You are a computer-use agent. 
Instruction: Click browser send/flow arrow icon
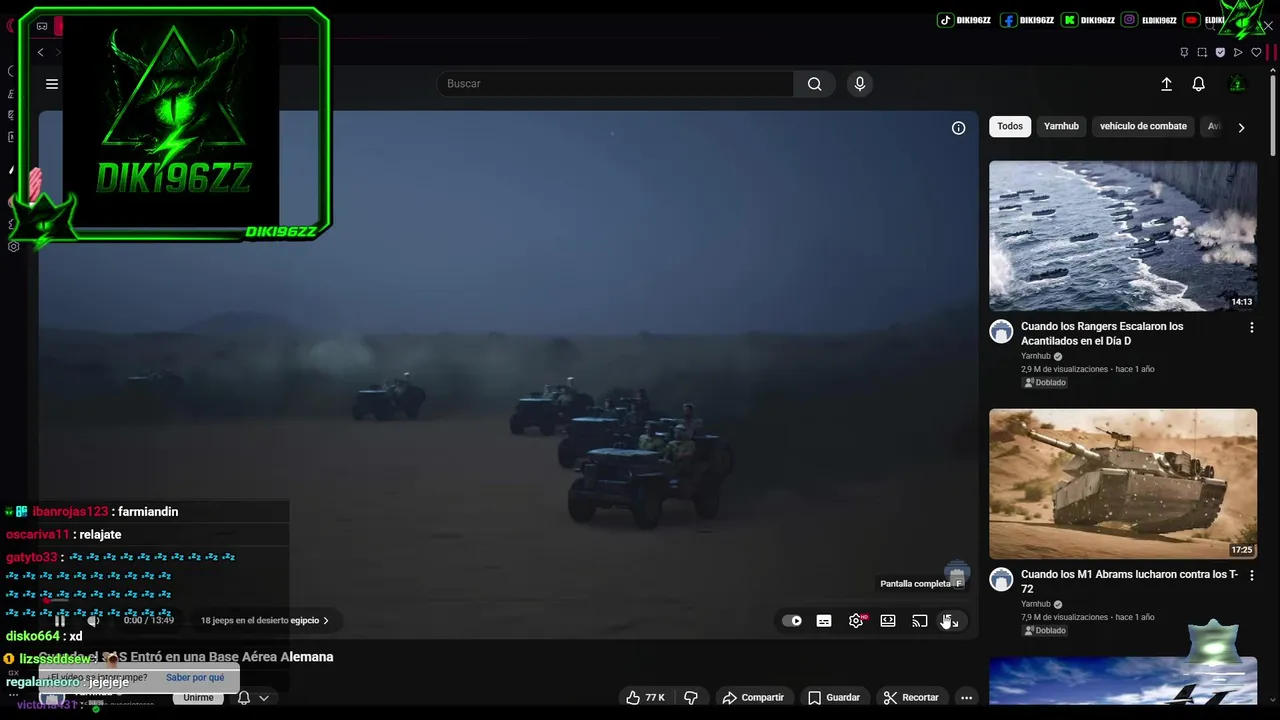coord(1238,52)
